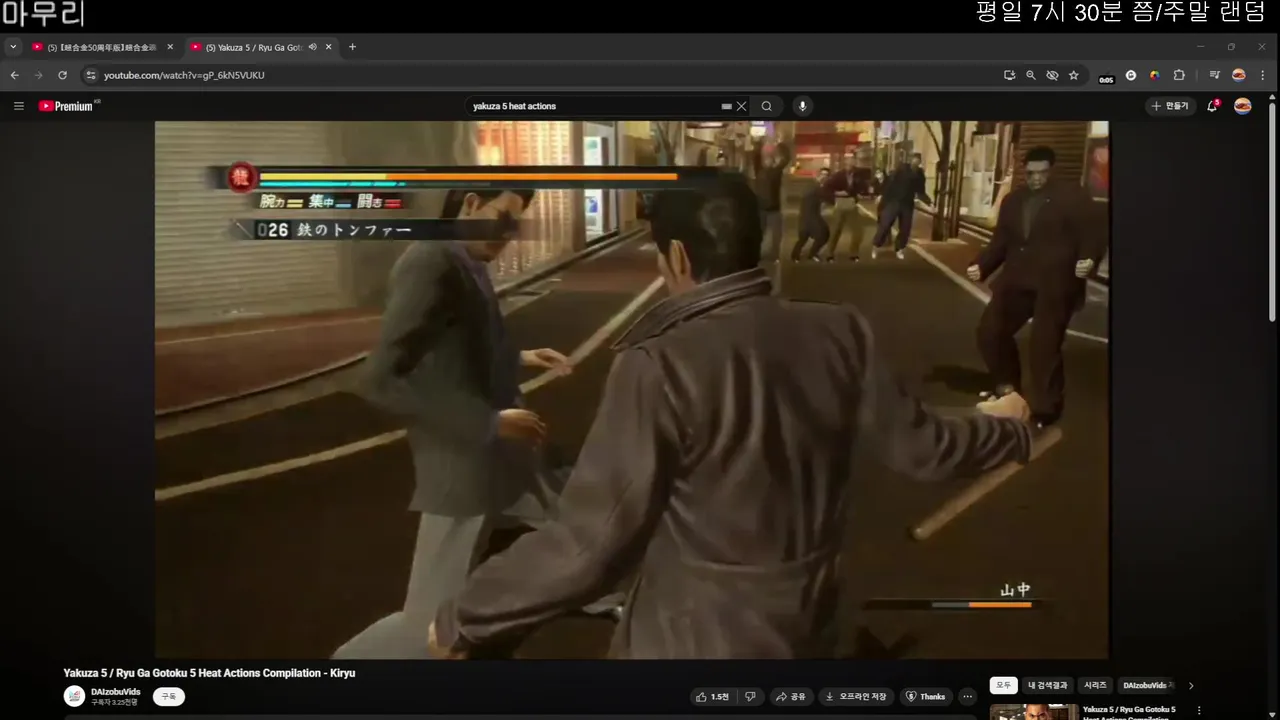Bookmark this page with the star
This screenshot has width=1280, height=720.
[1074, 75]
